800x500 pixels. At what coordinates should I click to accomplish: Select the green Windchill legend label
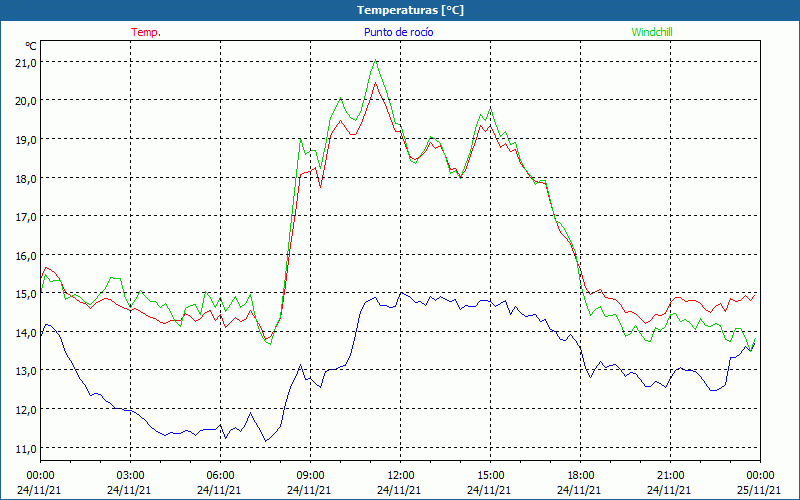pos(652,32)
